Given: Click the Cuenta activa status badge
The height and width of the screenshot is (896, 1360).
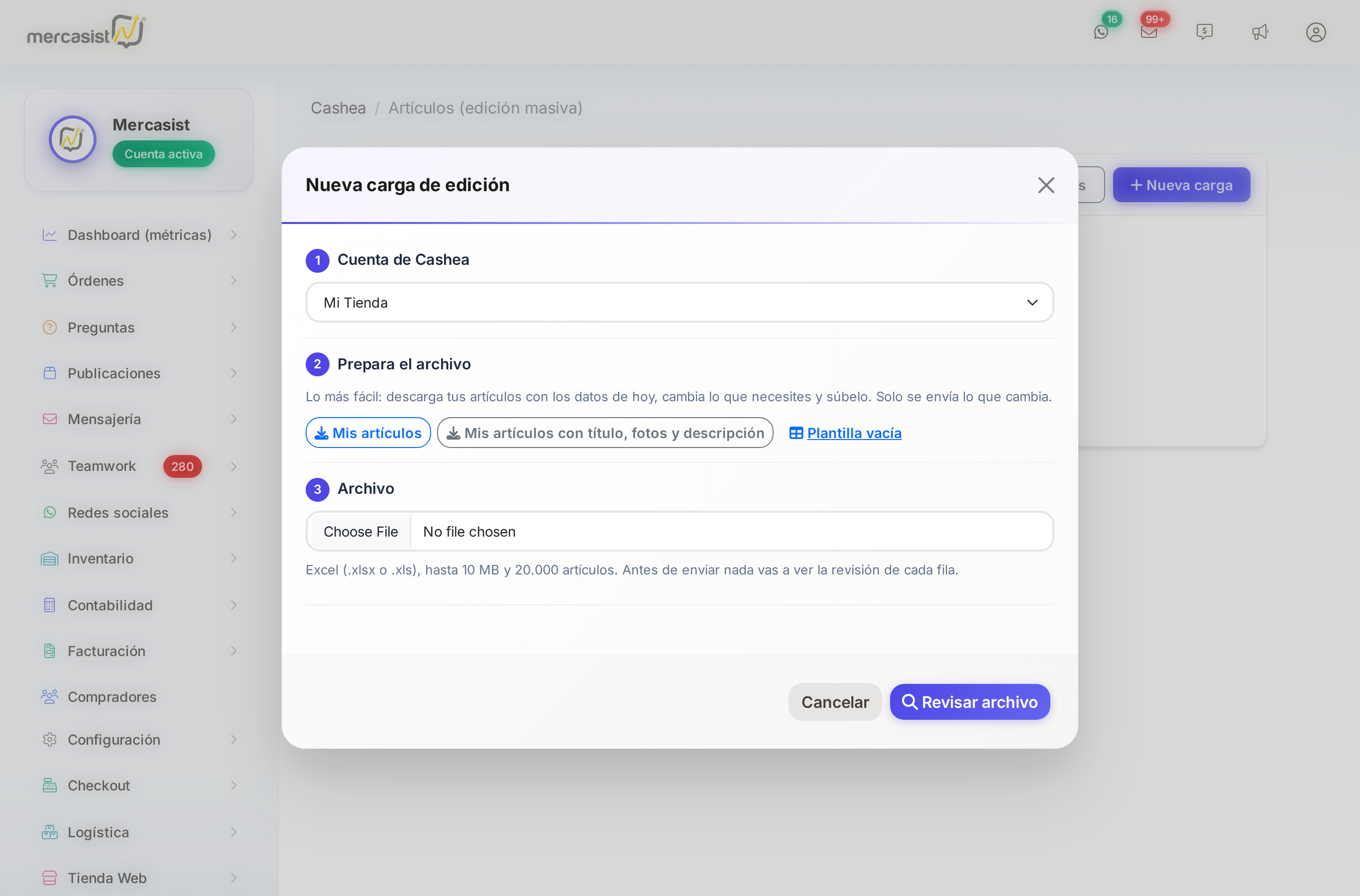Looking at the screenshot, I should 163,154.
